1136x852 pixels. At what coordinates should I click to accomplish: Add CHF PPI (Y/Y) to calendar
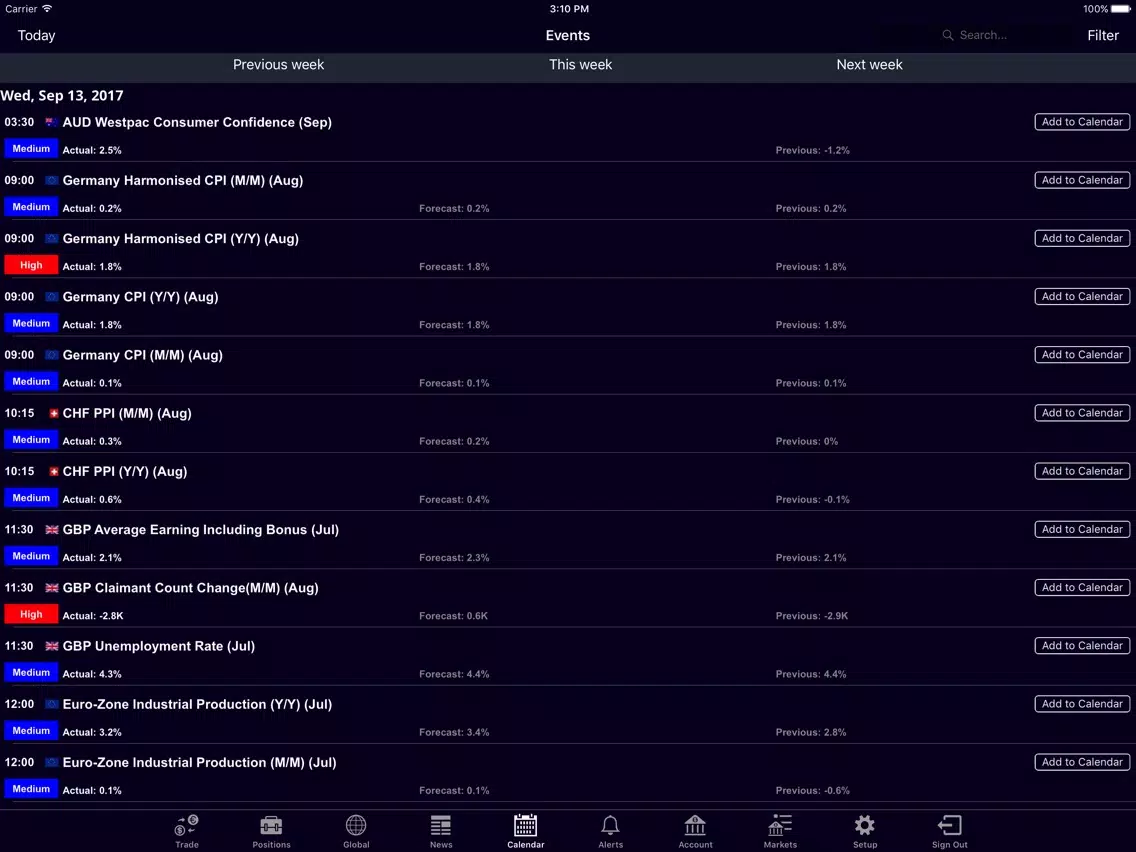(x=1082, y=471)
